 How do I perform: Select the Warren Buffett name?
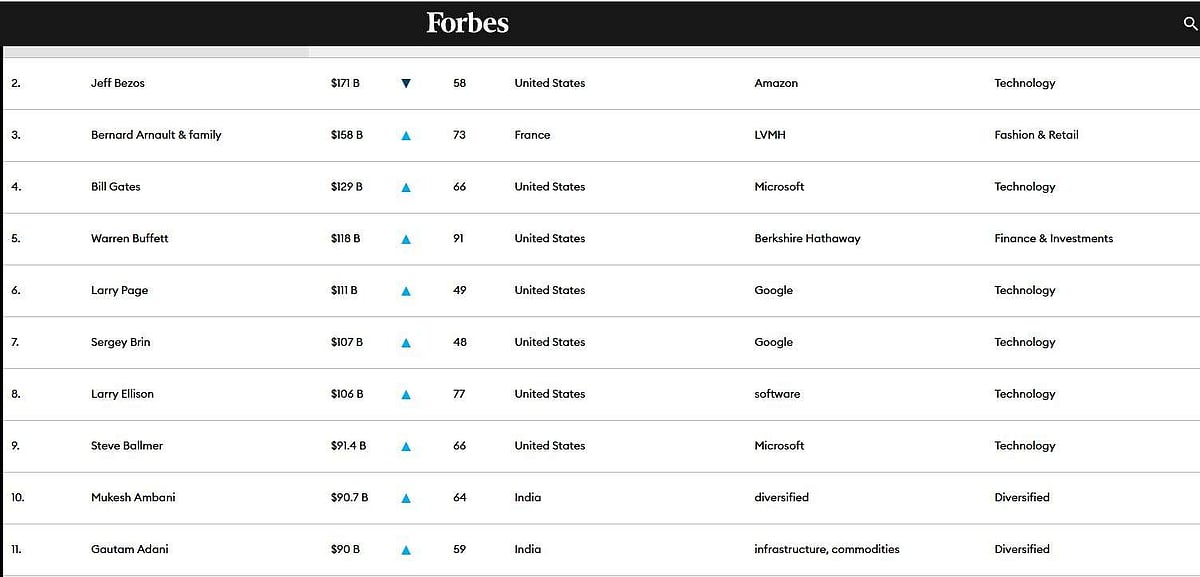click(130, 238)
